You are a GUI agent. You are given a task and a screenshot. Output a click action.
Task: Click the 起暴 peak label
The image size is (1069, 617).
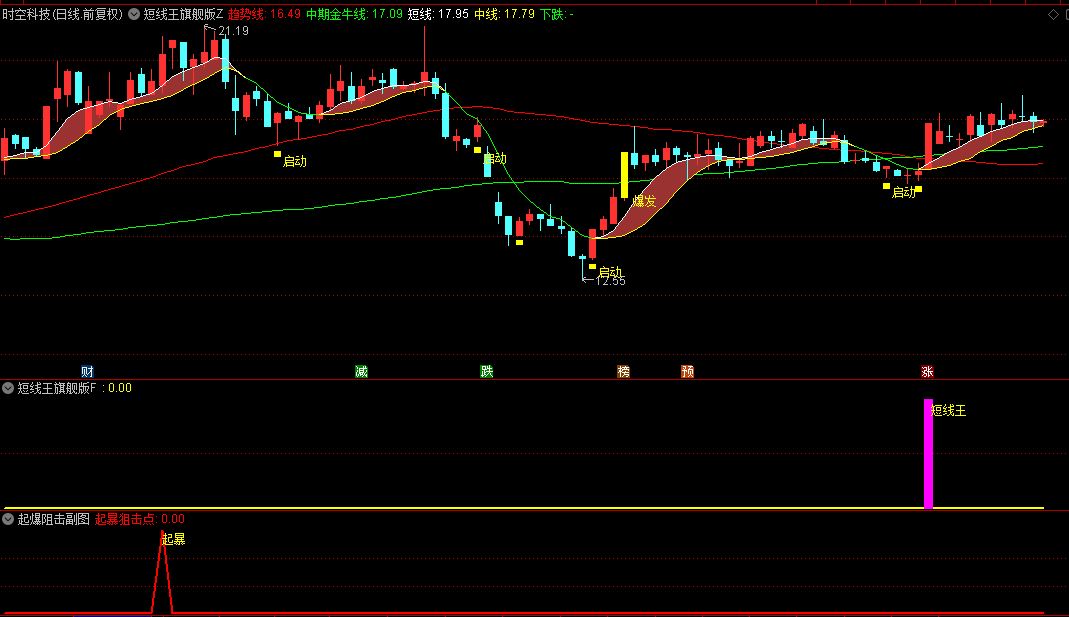[173, 539]
